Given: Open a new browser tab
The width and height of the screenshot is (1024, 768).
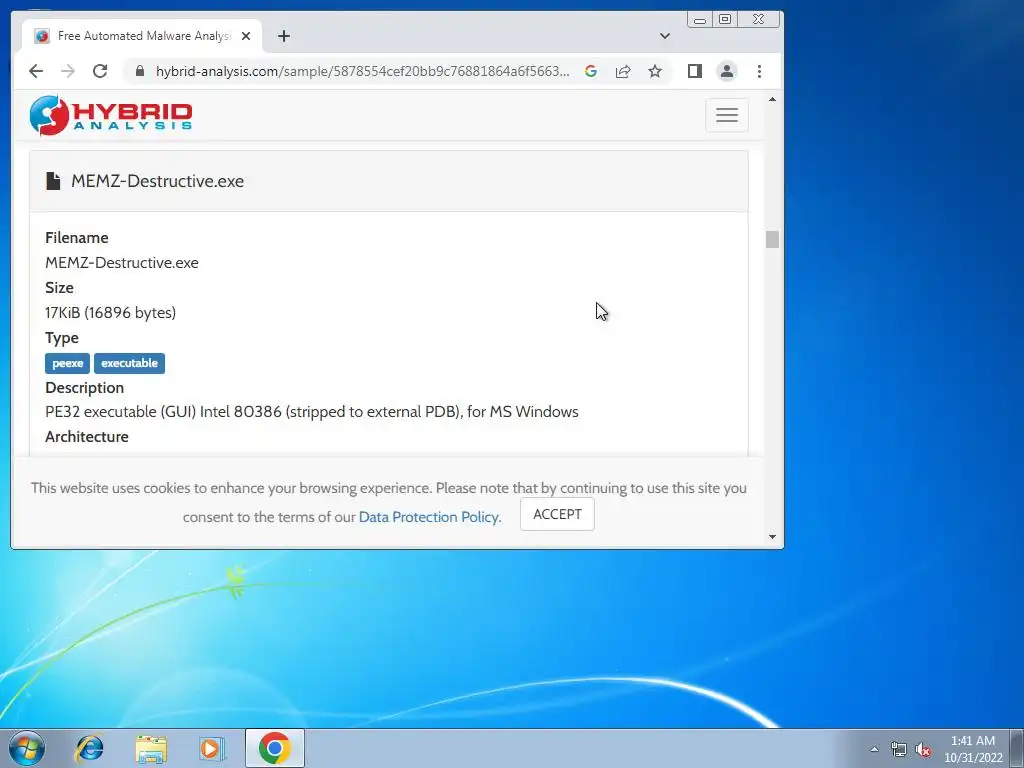Looking at the screenshot, I should coord(283,36).
